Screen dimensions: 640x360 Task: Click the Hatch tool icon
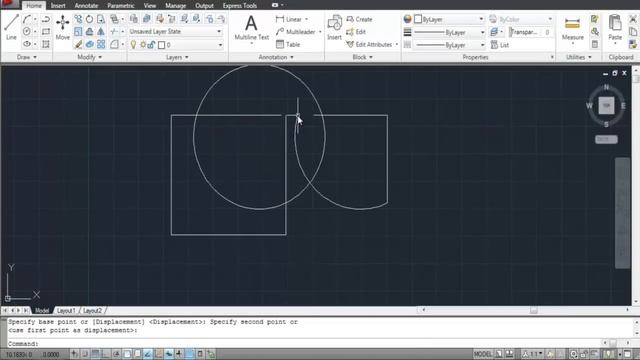point(46,44)
